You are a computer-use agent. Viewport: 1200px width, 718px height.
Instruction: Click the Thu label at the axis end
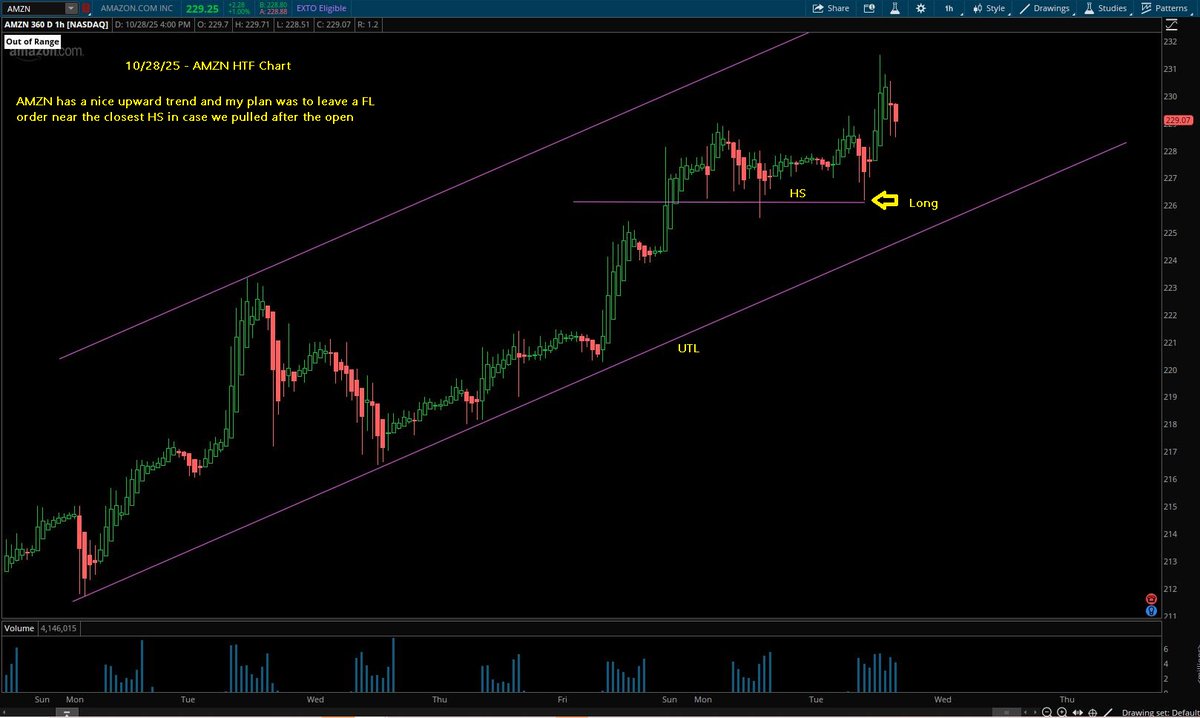click(1066, 700)
